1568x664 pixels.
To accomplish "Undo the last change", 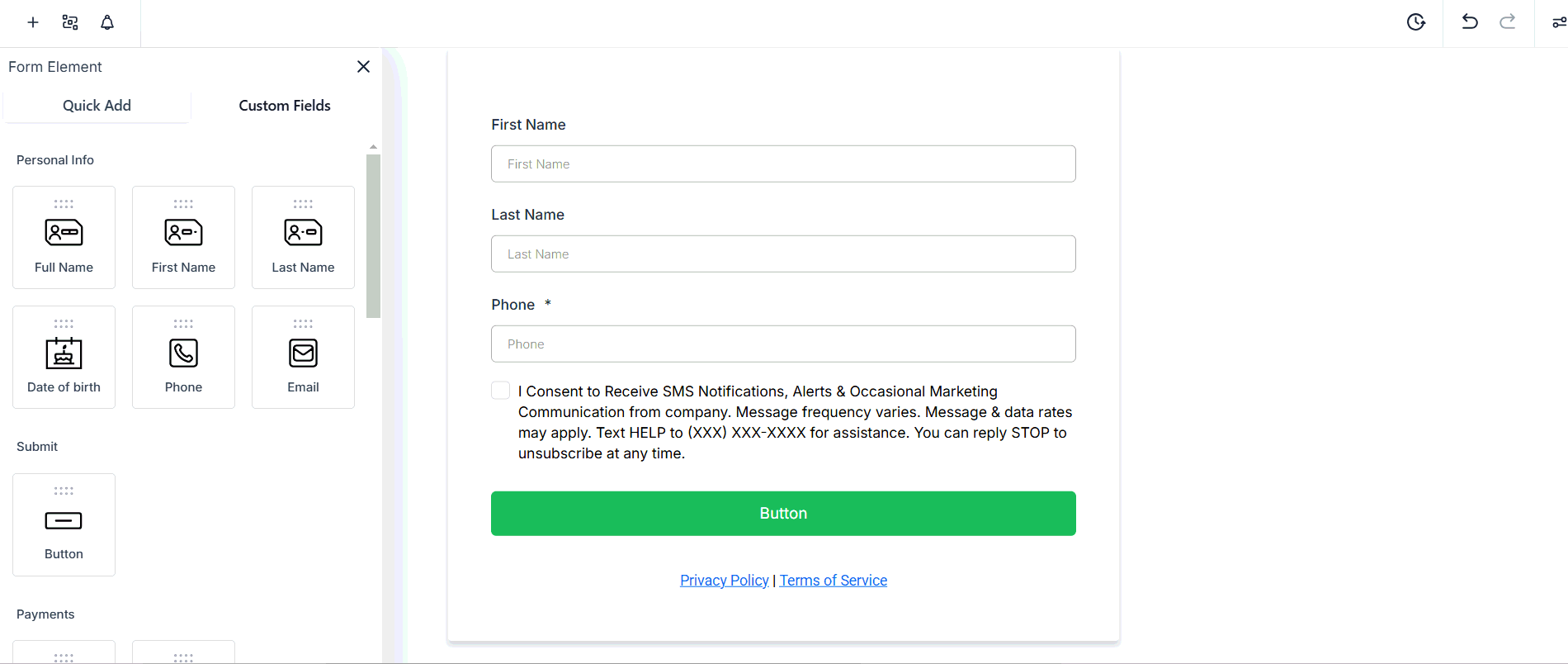I will (1470, 21).
